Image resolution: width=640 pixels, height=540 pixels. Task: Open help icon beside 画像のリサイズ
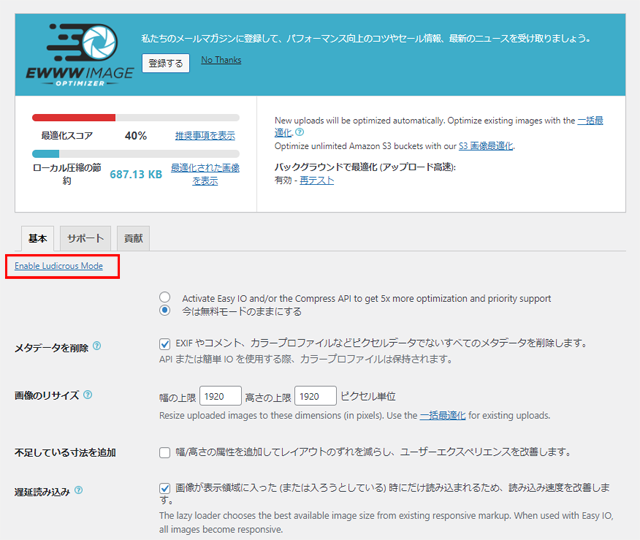[x=88, y=395]
